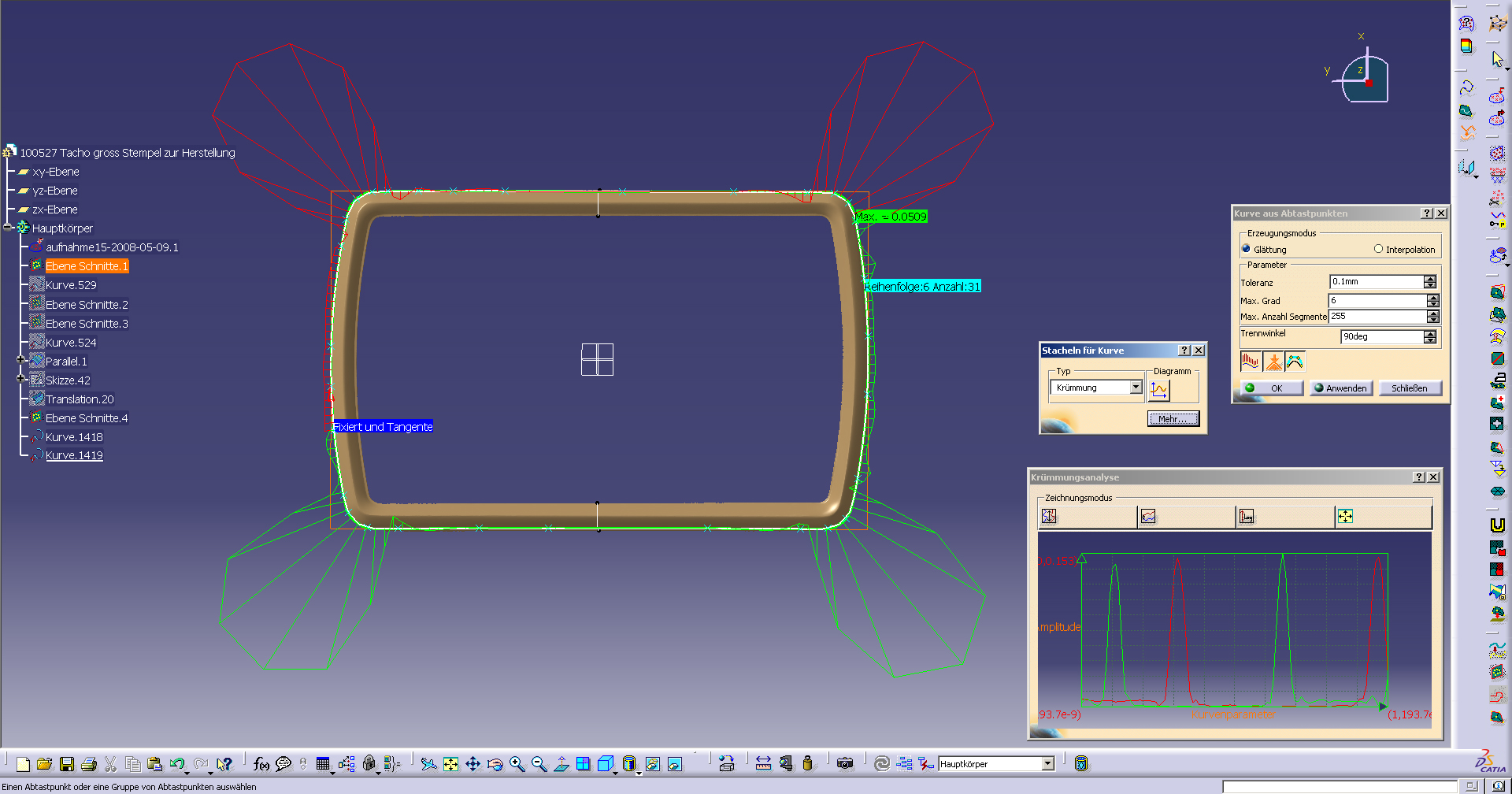Activate the Pan tool

tap(472, 764)
